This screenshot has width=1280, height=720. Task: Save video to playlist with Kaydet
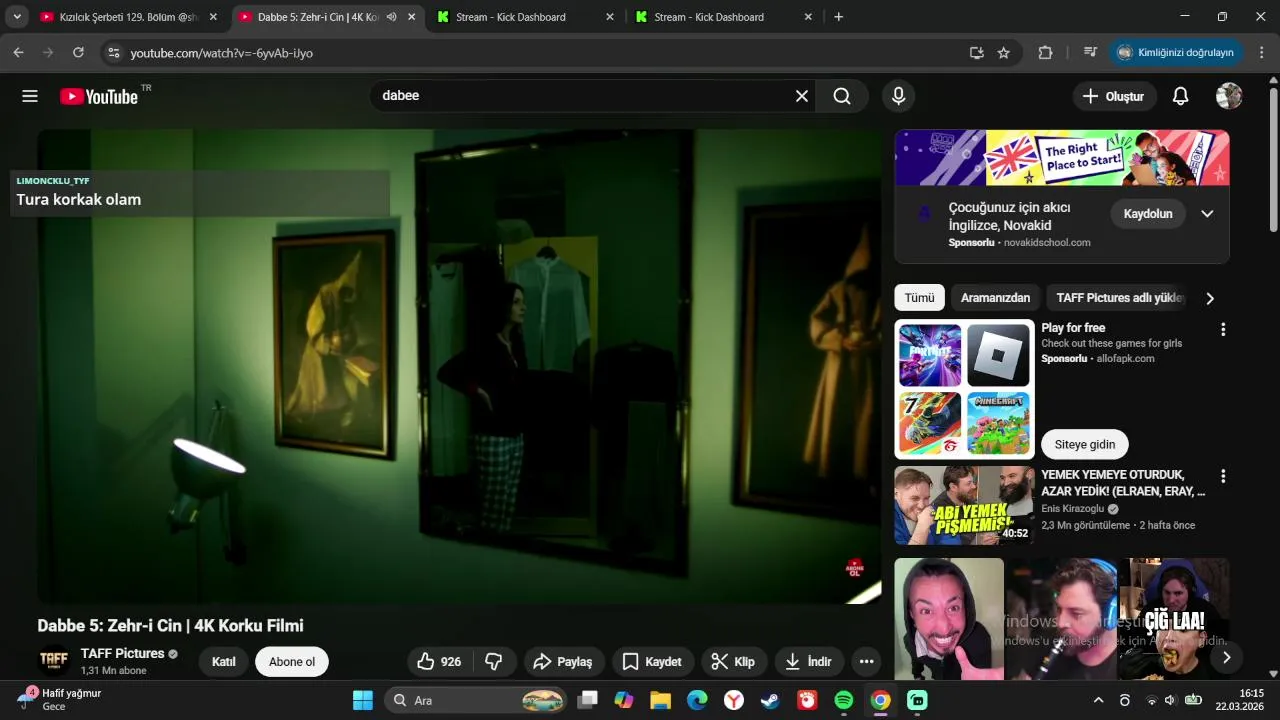(652, 661)
